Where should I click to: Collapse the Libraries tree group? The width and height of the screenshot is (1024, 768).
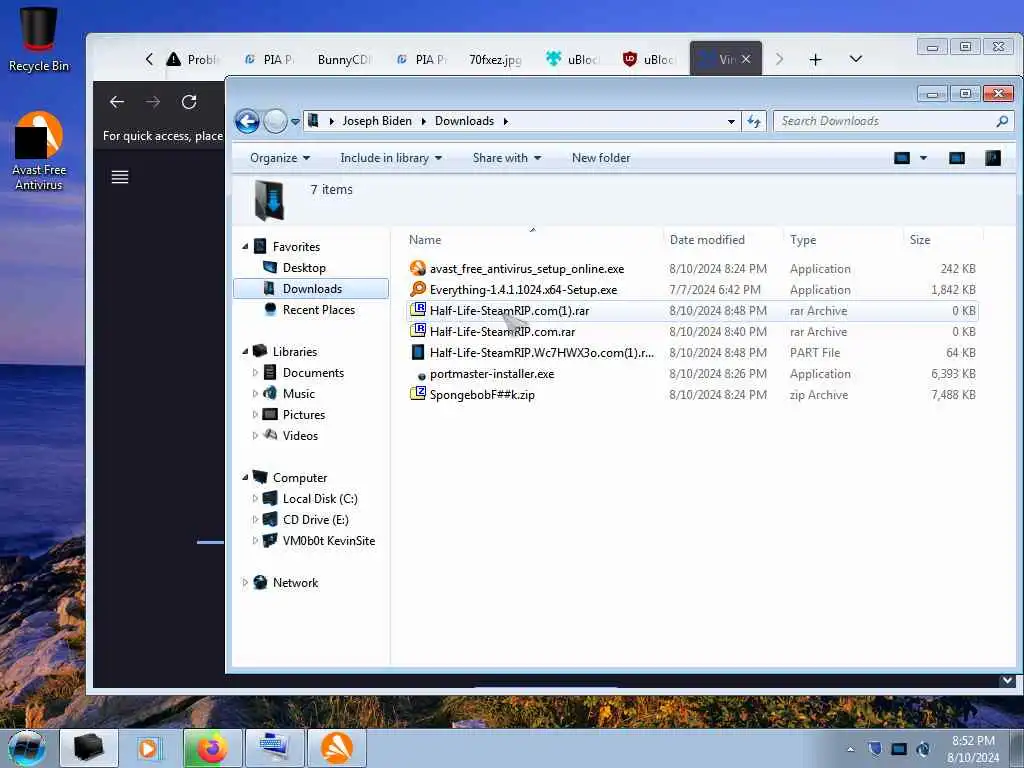pos(245,351)
